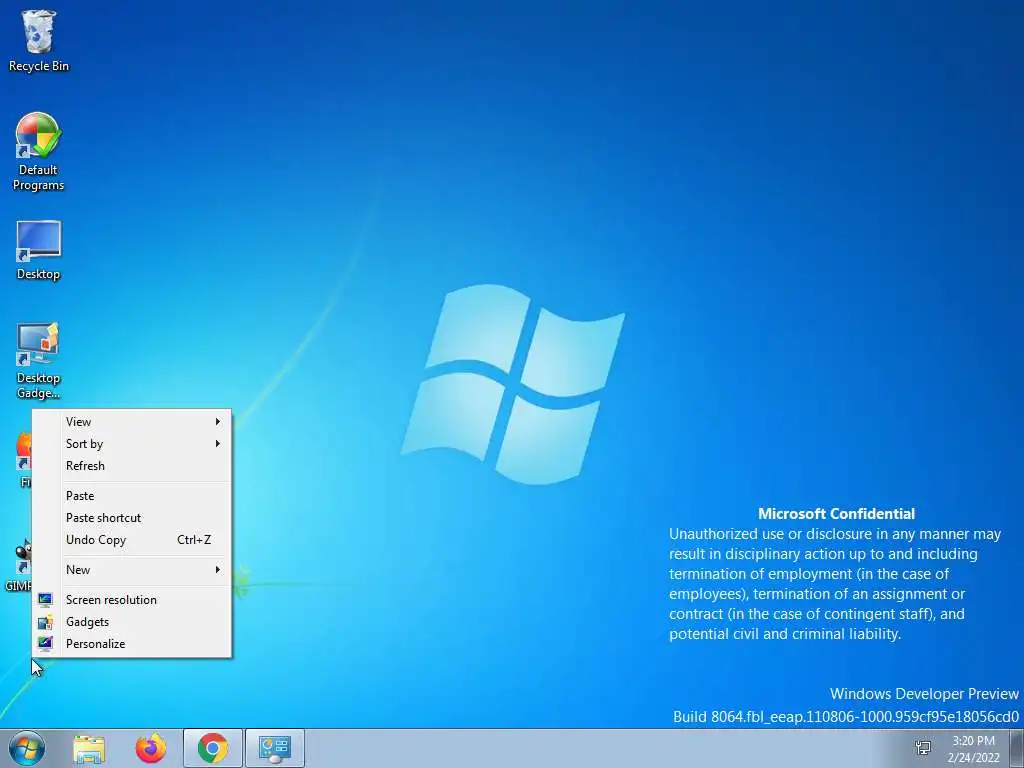1024x768 pixels.
Task: Click the Show desktop button at taskbar edge
Action: [1017, 749]
